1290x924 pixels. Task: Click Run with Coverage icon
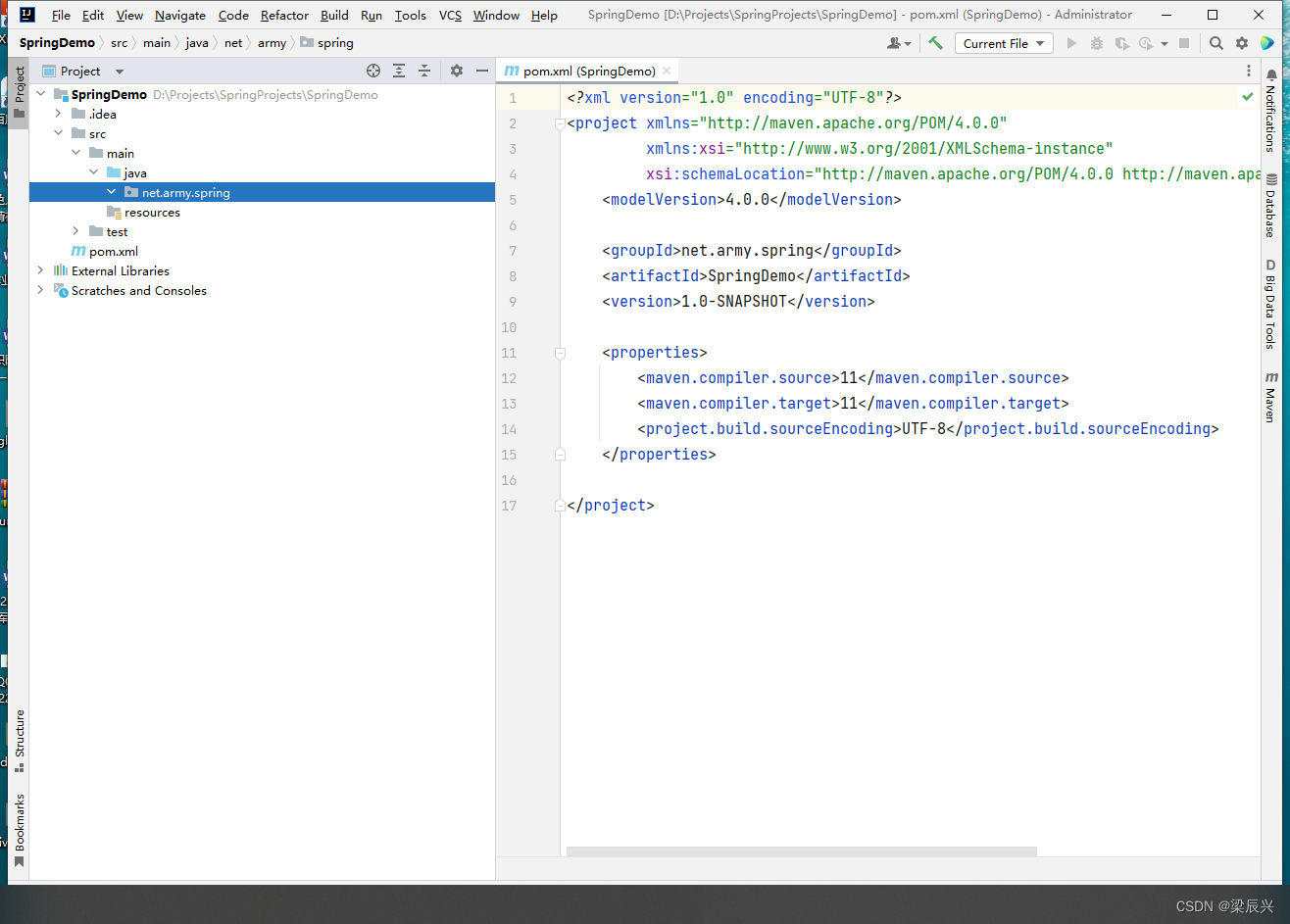1121,43
